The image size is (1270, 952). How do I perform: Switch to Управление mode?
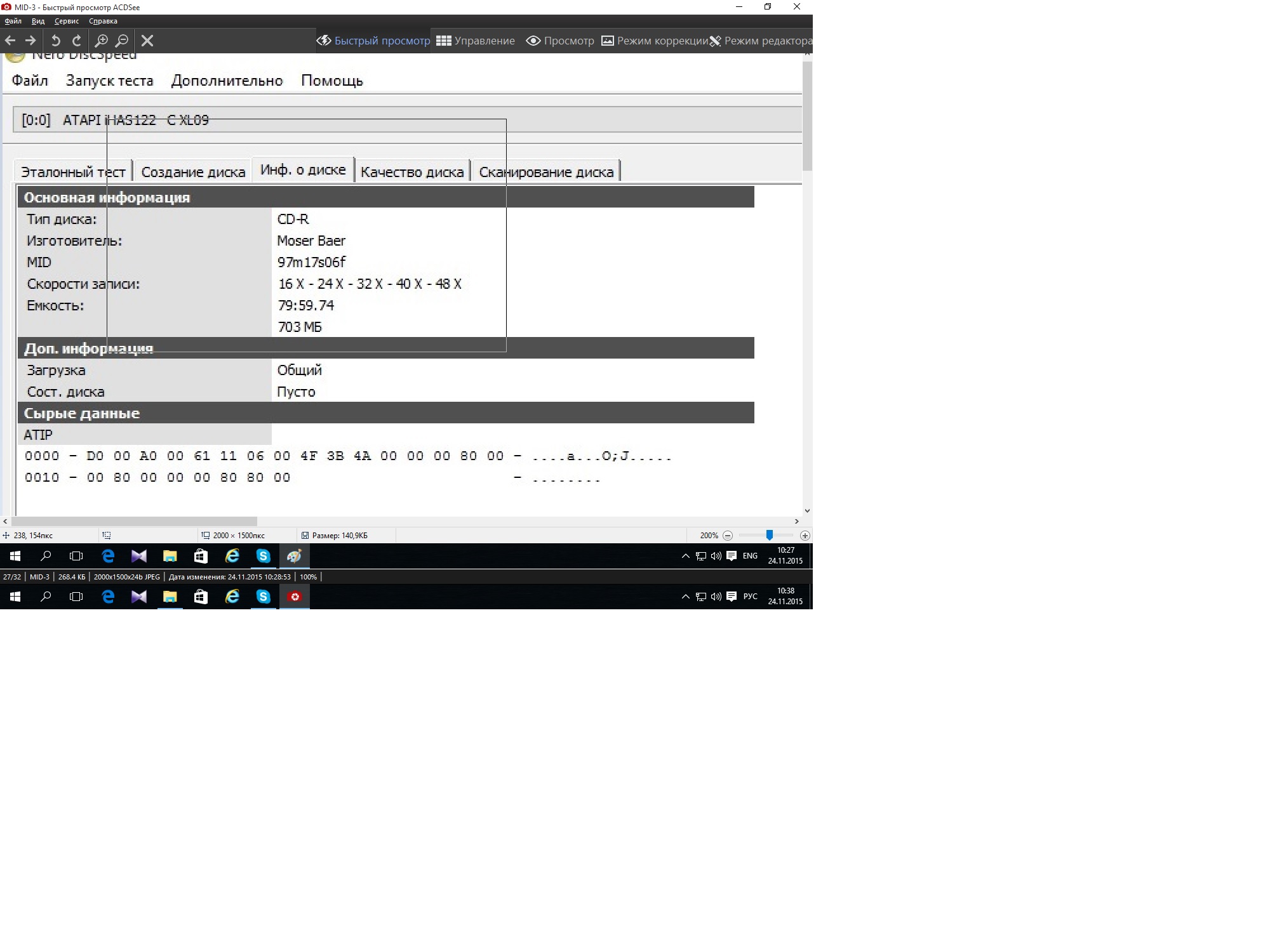click(476, 41)
